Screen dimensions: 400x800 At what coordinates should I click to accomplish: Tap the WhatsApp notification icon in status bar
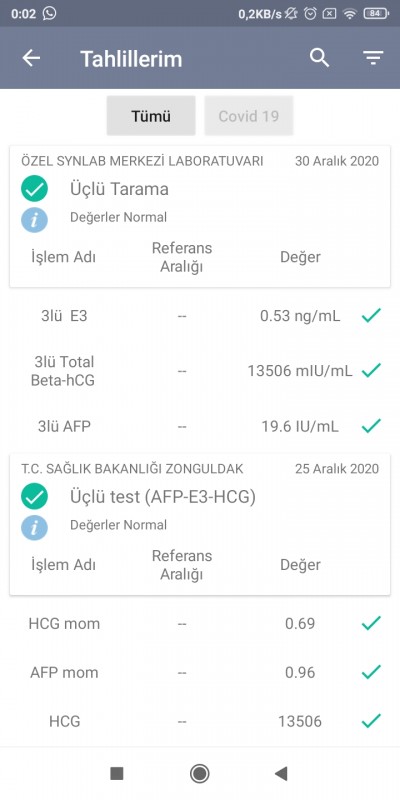50,14
